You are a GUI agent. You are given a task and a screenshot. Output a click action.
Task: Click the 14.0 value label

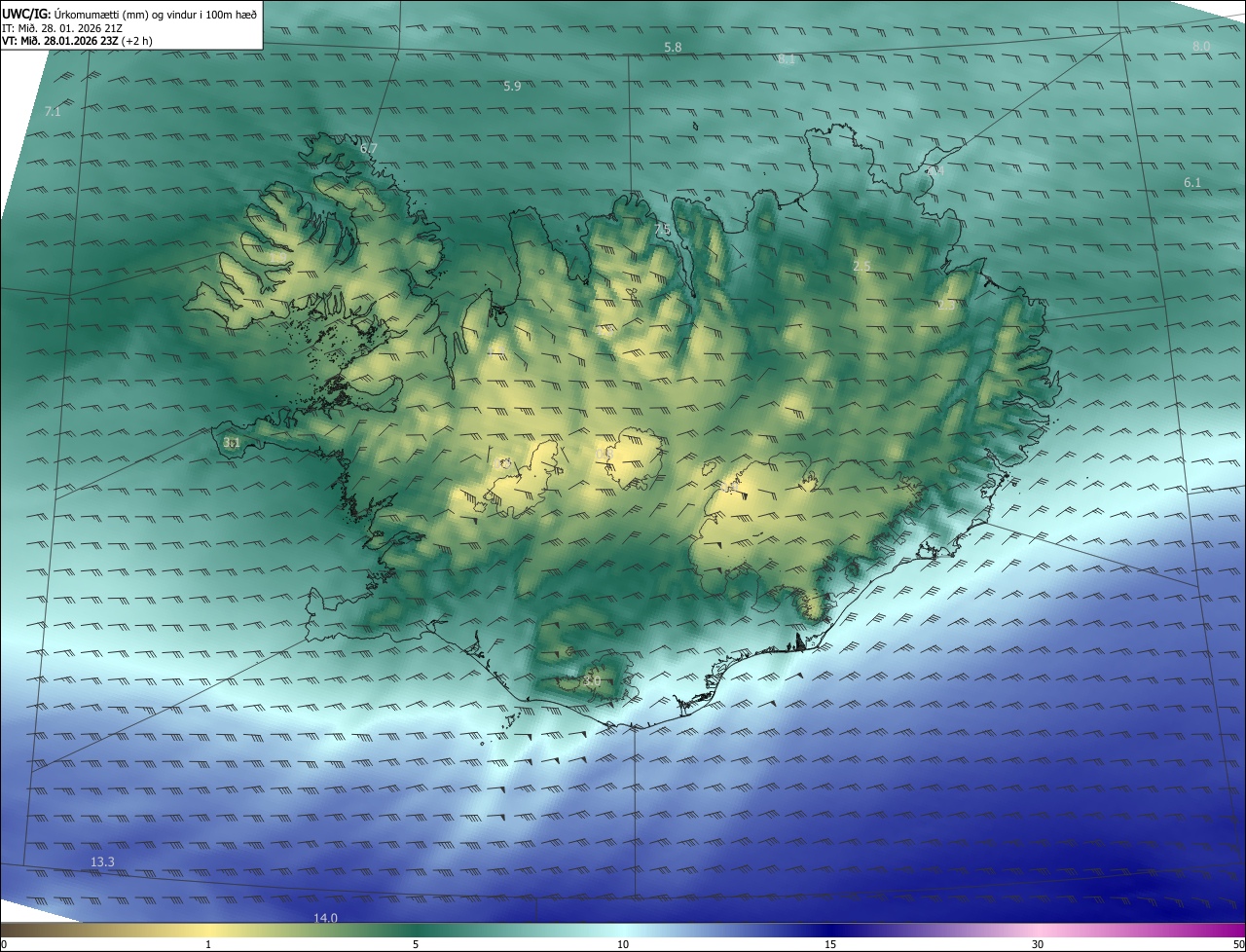tap(325, 918)
